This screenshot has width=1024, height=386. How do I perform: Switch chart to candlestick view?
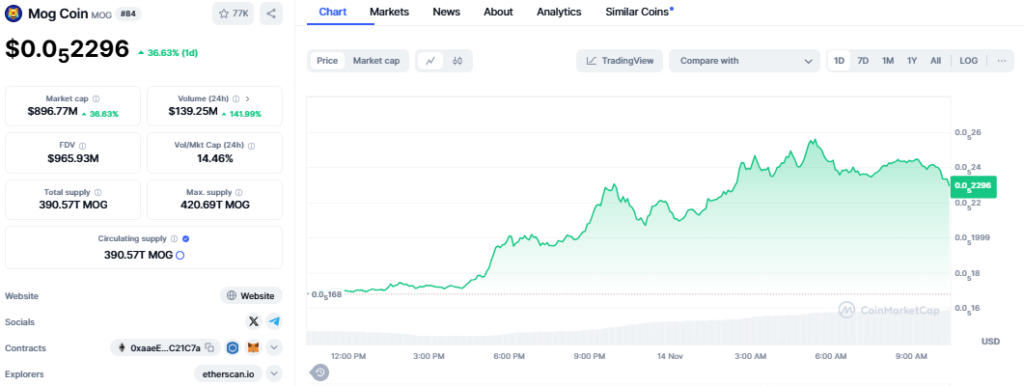(457, 61)
